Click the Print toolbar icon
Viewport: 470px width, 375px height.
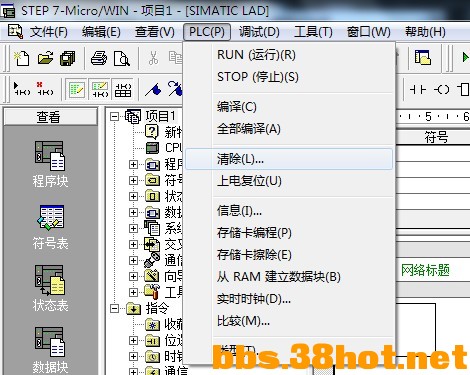coord(99,58)
